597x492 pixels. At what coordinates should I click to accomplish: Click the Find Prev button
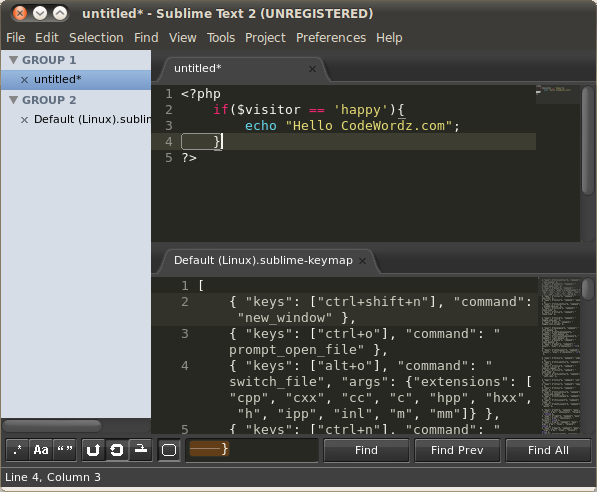[457, 450]
